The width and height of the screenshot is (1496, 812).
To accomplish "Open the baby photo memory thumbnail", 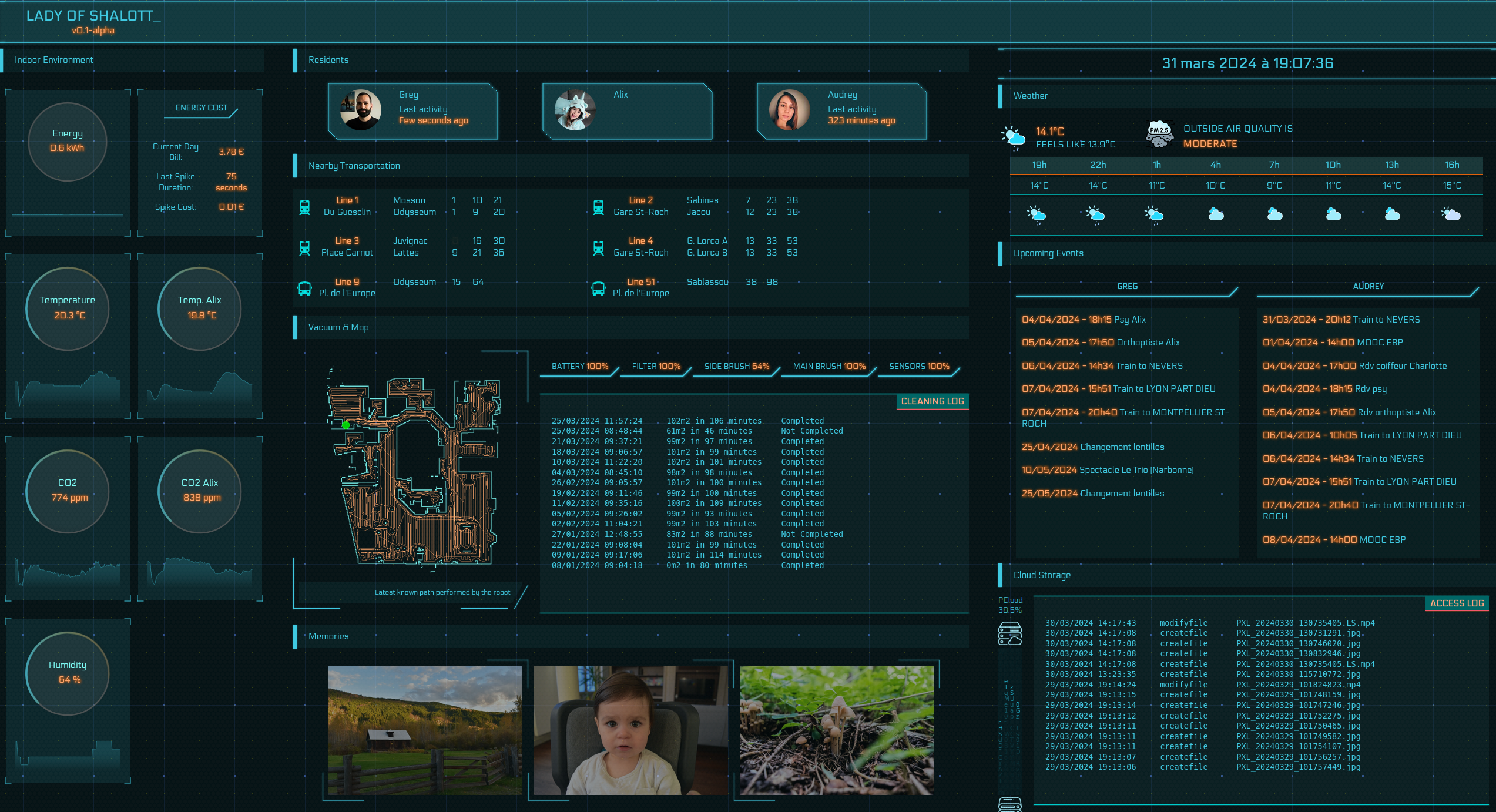I will (630, 730).
